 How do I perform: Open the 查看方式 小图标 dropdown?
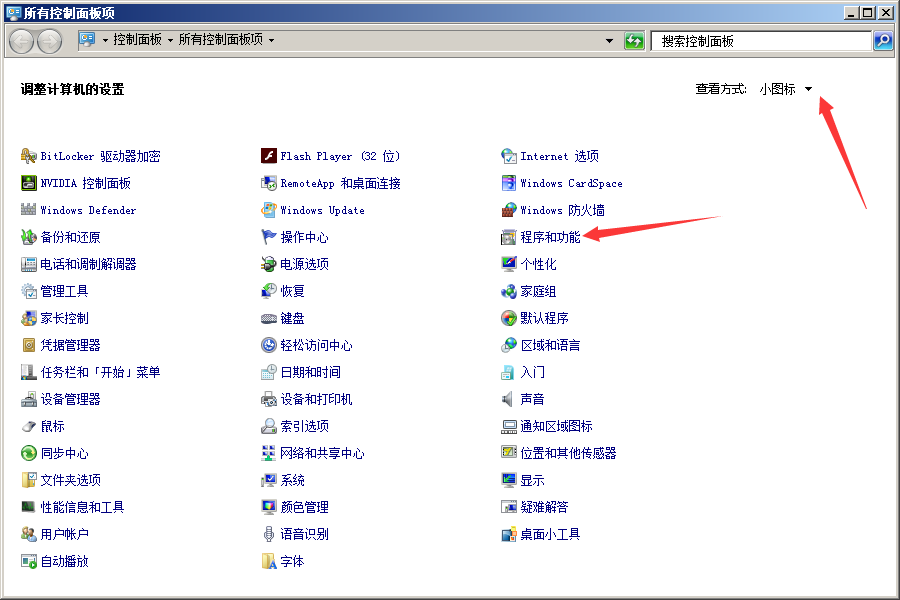click(785, 89)
